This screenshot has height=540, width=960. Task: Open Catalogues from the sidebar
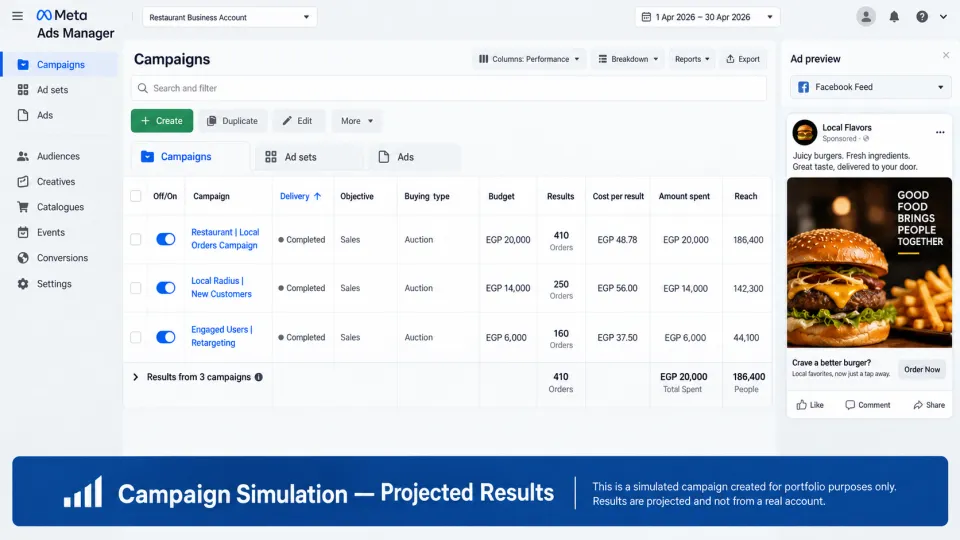[x=59, y=207]
